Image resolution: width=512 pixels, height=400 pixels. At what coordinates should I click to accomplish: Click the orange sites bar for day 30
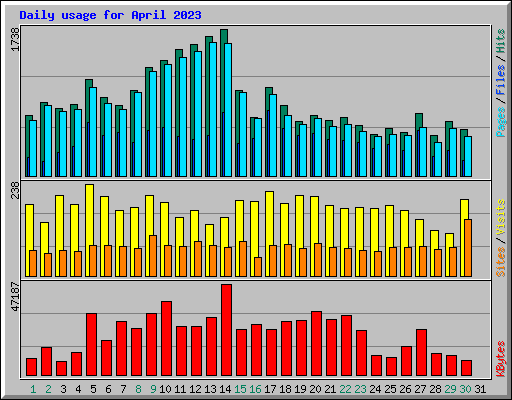(x=468, y=248)
